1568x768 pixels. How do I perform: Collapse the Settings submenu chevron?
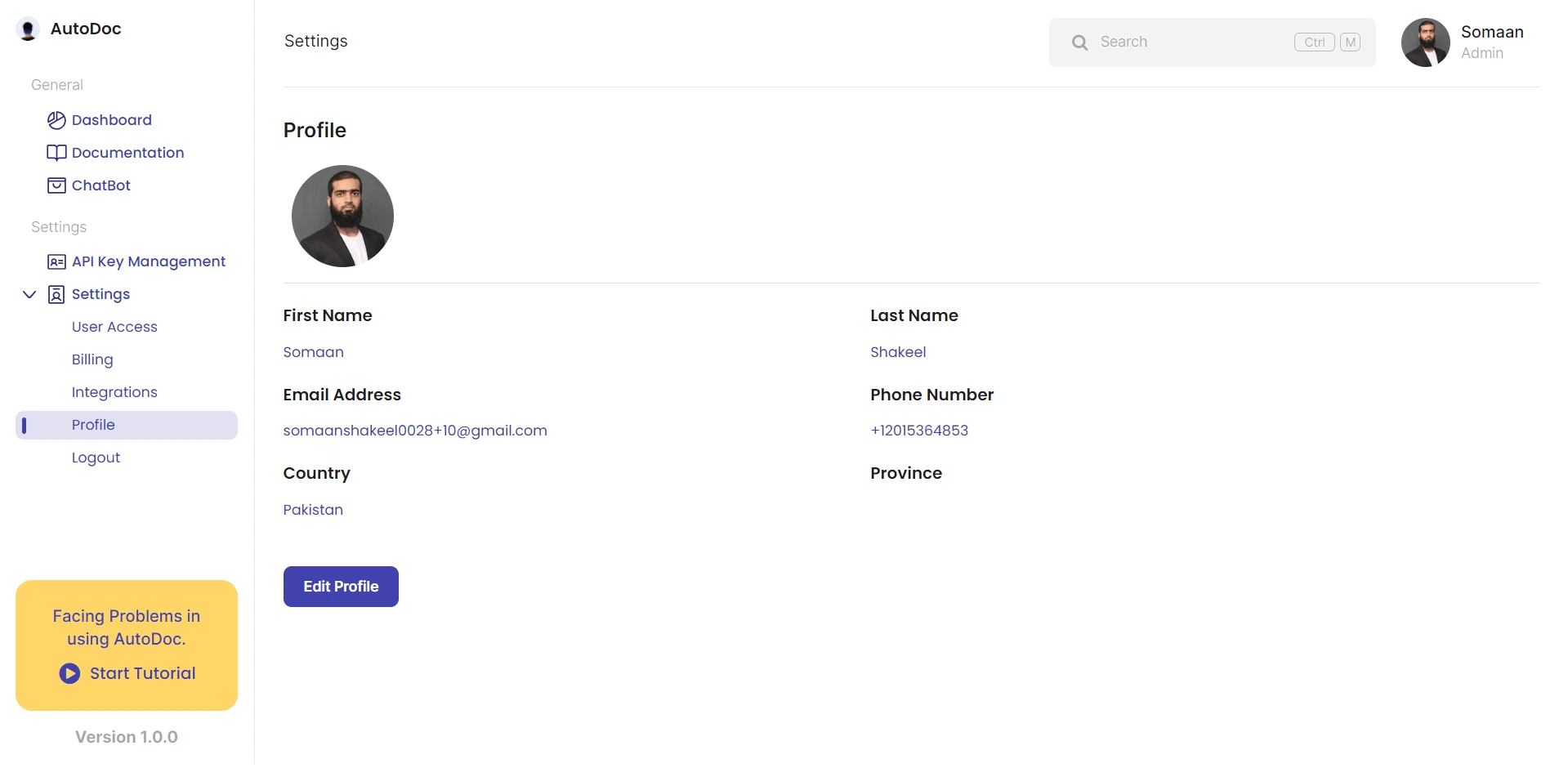coord(29,294)
